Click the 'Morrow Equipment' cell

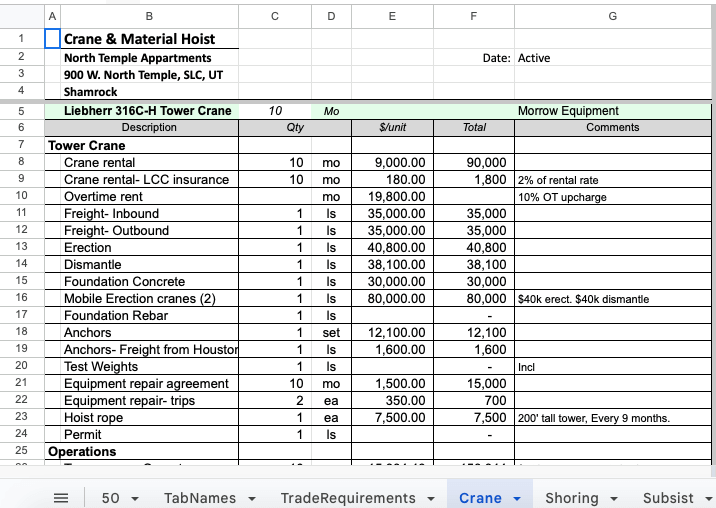click(612, 111)
